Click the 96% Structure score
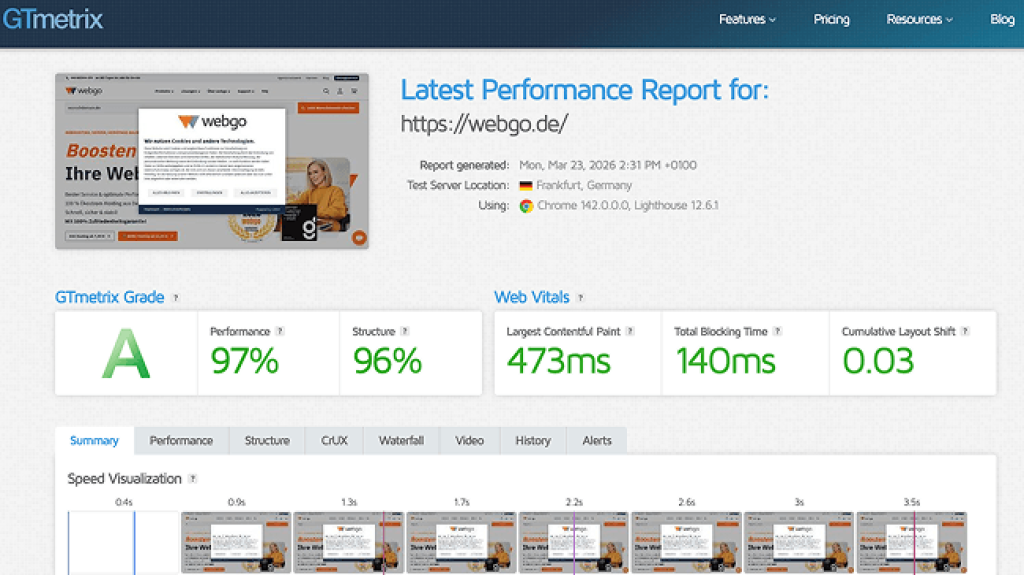The image size is (1024, 575). coord(387,361)
